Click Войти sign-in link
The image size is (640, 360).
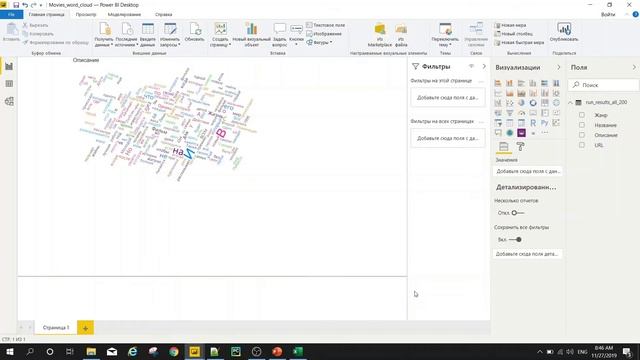point(608,14)
